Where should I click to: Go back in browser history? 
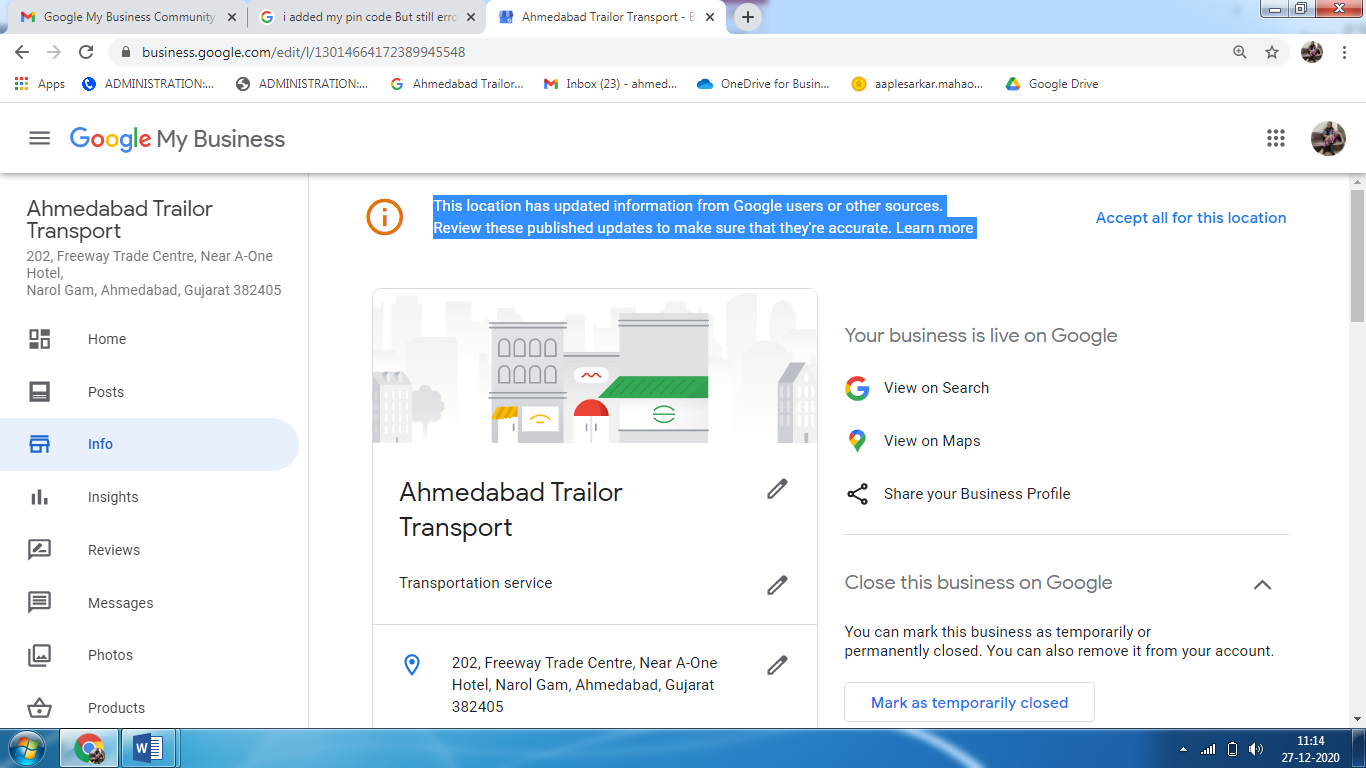click(x=22, y=52)
